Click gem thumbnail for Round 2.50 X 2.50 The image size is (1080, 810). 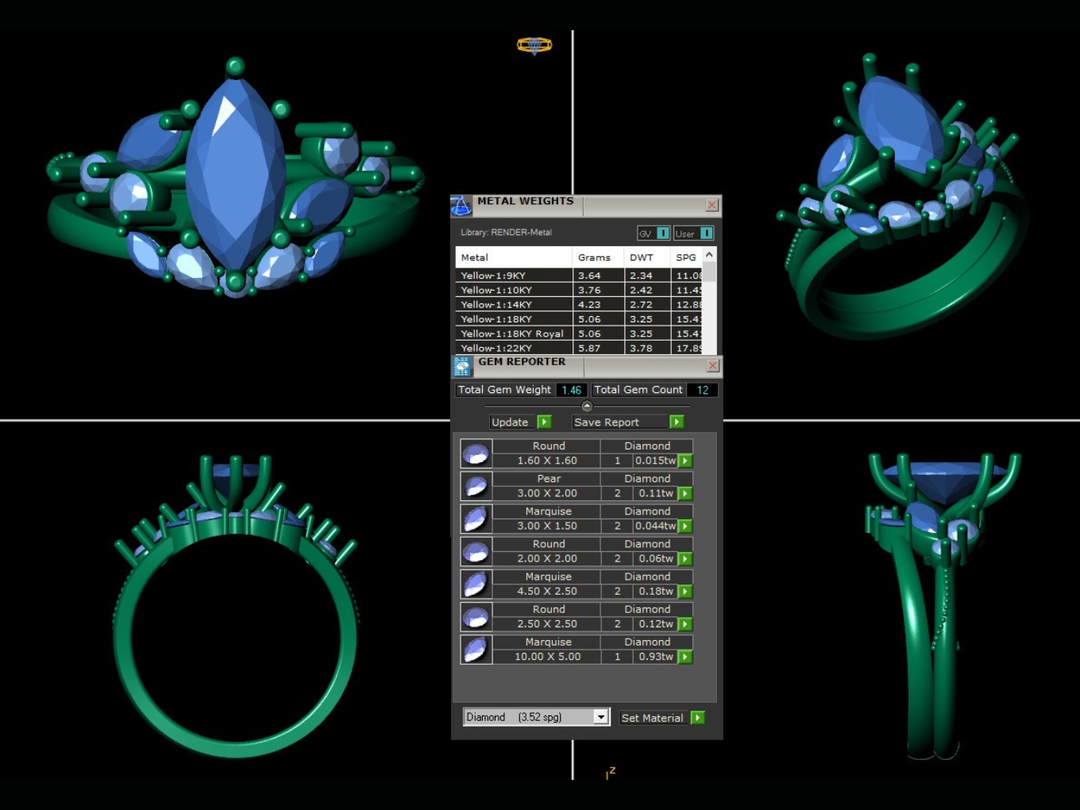click(476, 616)
